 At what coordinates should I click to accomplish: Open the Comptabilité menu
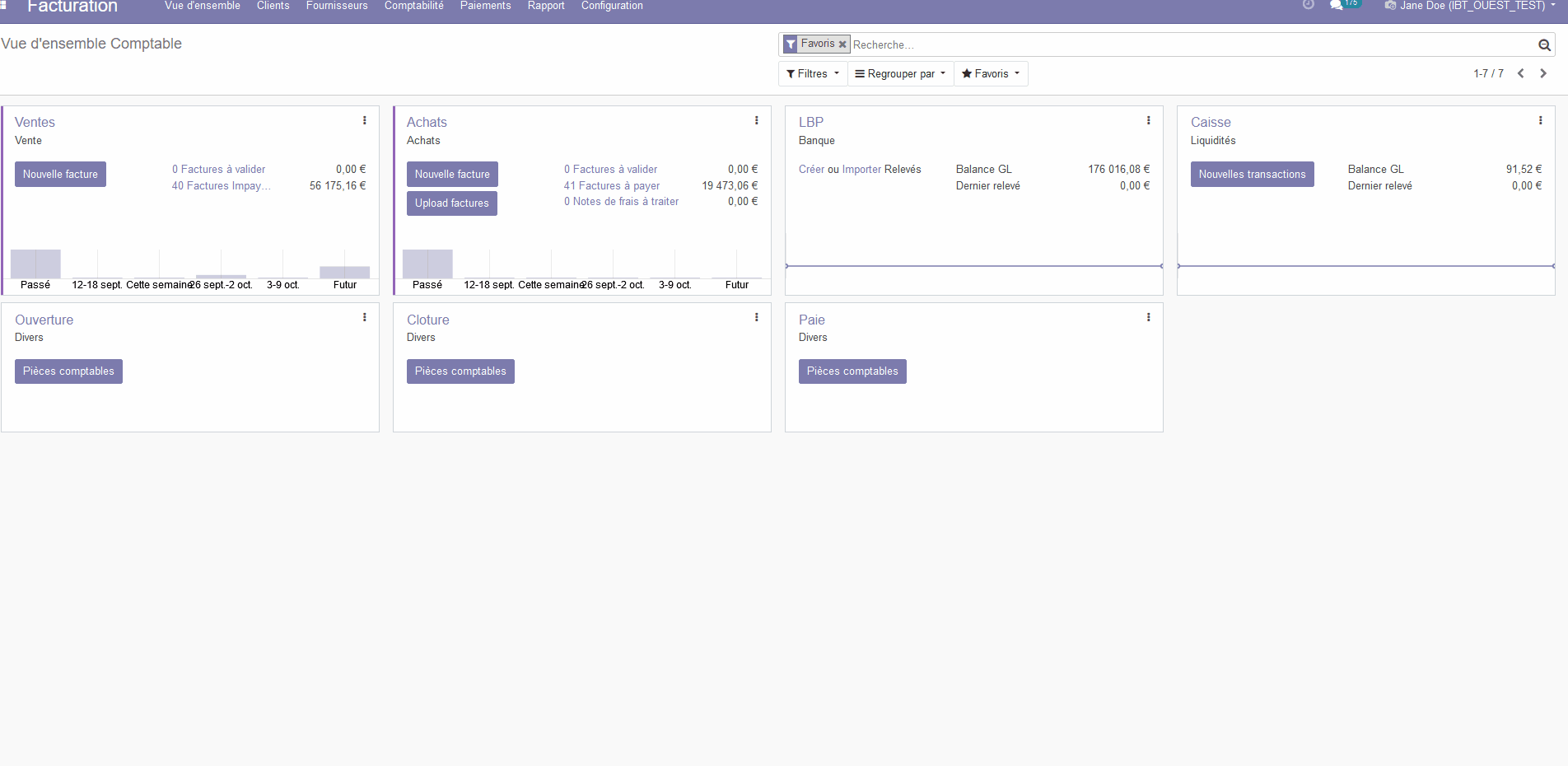click(413, 7)
